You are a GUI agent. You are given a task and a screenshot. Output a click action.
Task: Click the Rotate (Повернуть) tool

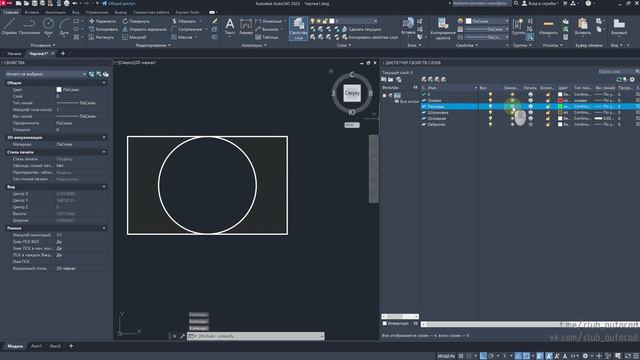click(136, 21)
